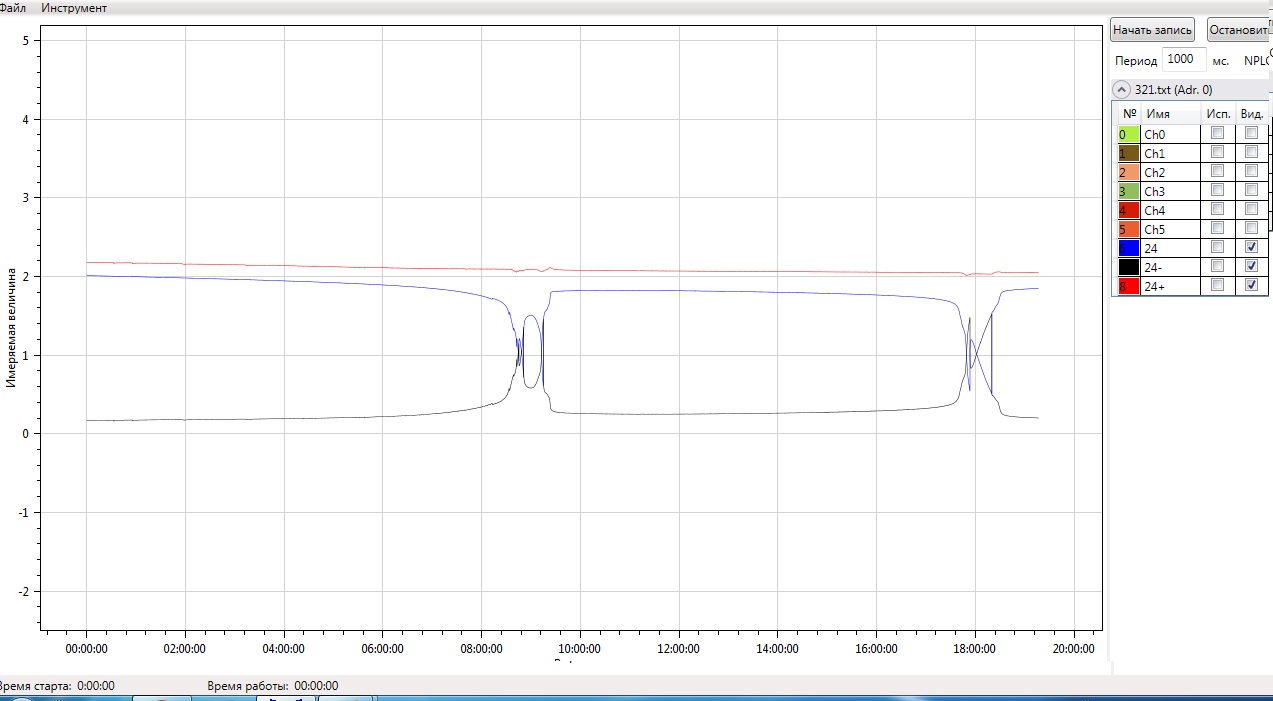Click the brown Ch1 color swatch
Image resolution: width=1273 pixels, height=701 pixels.
(x=1128, y=153)
